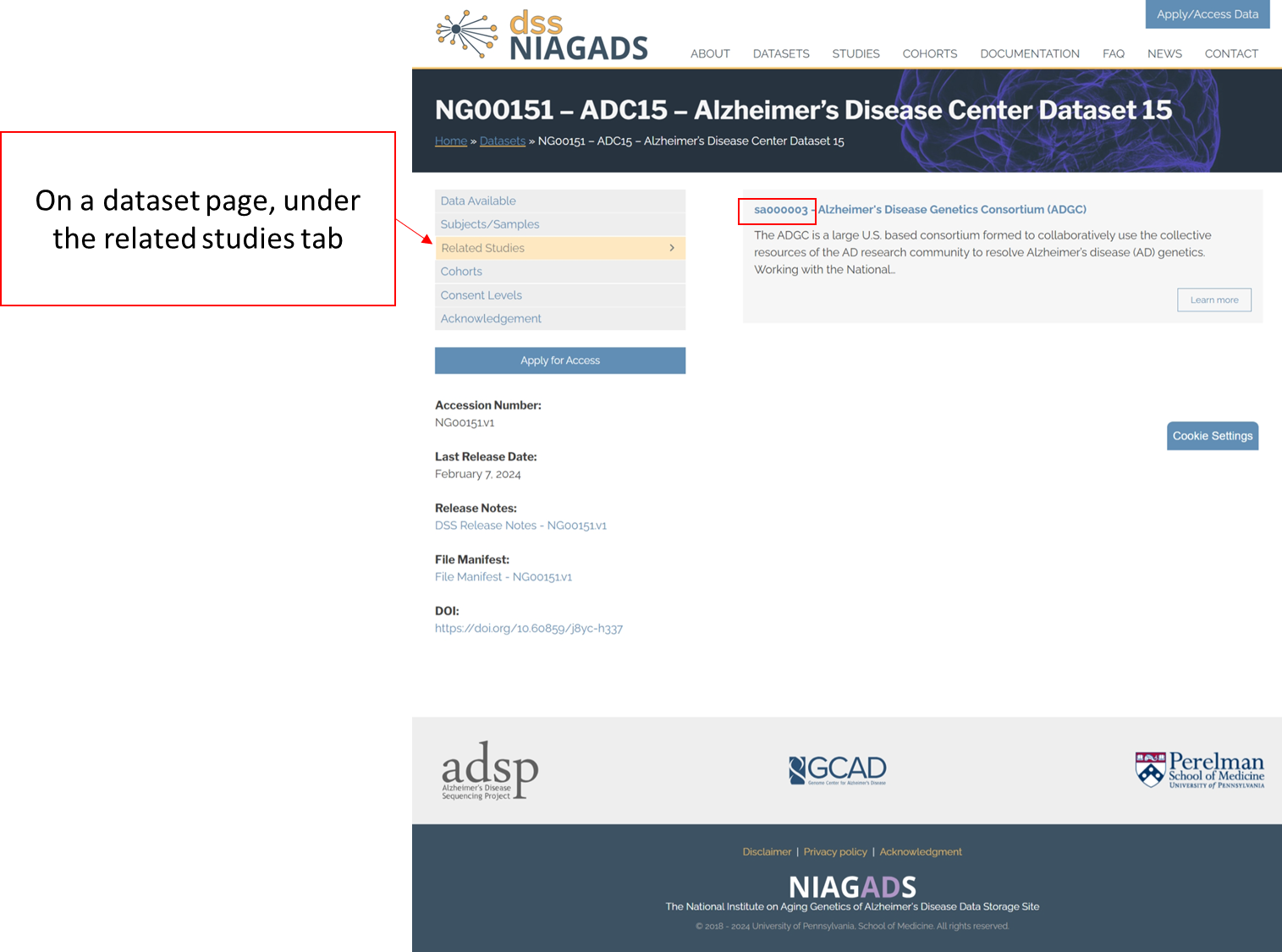Select the Data Available tab

pos(478,201)
